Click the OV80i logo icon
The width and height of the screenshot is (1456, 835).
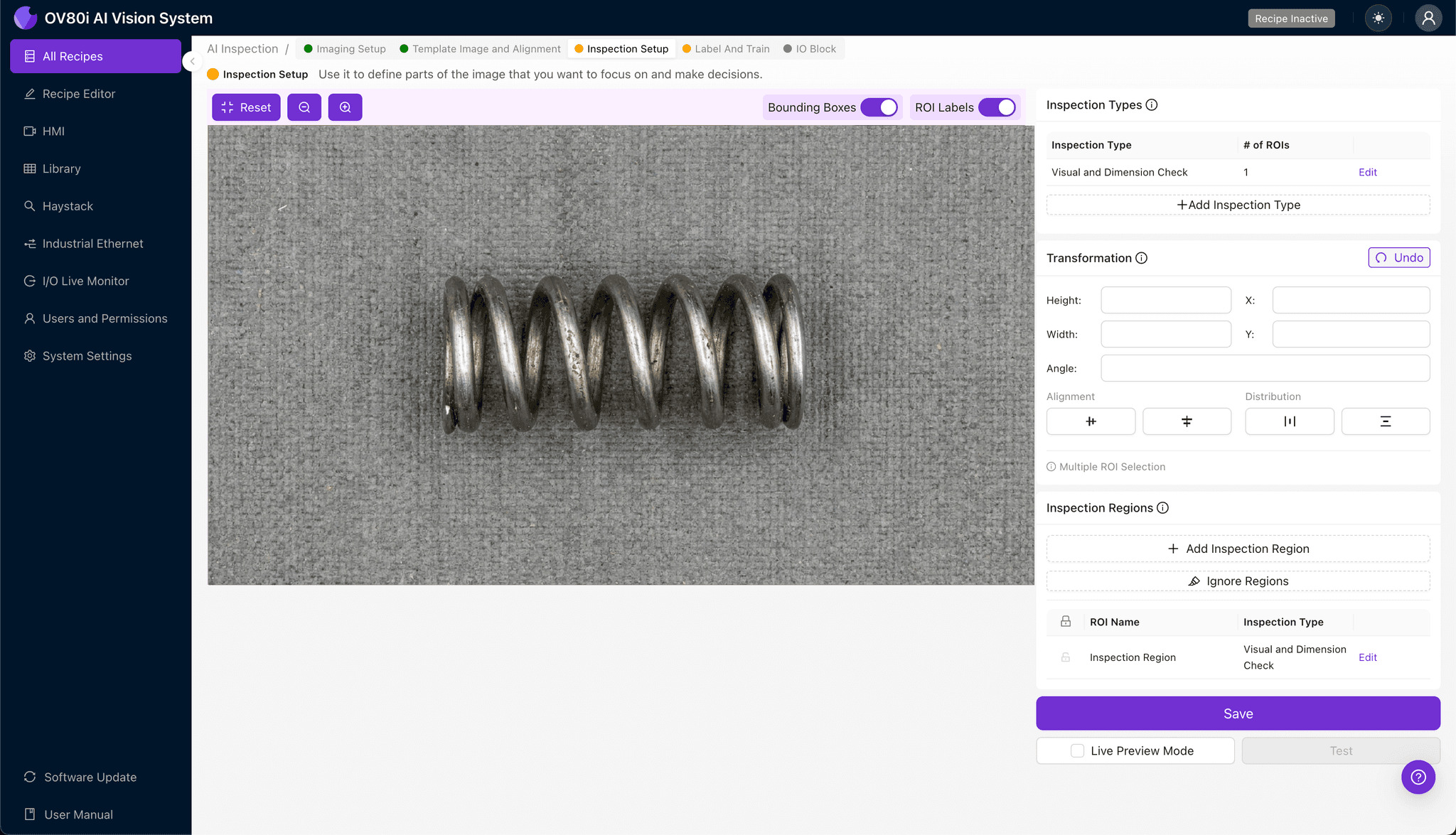point(26,18)
